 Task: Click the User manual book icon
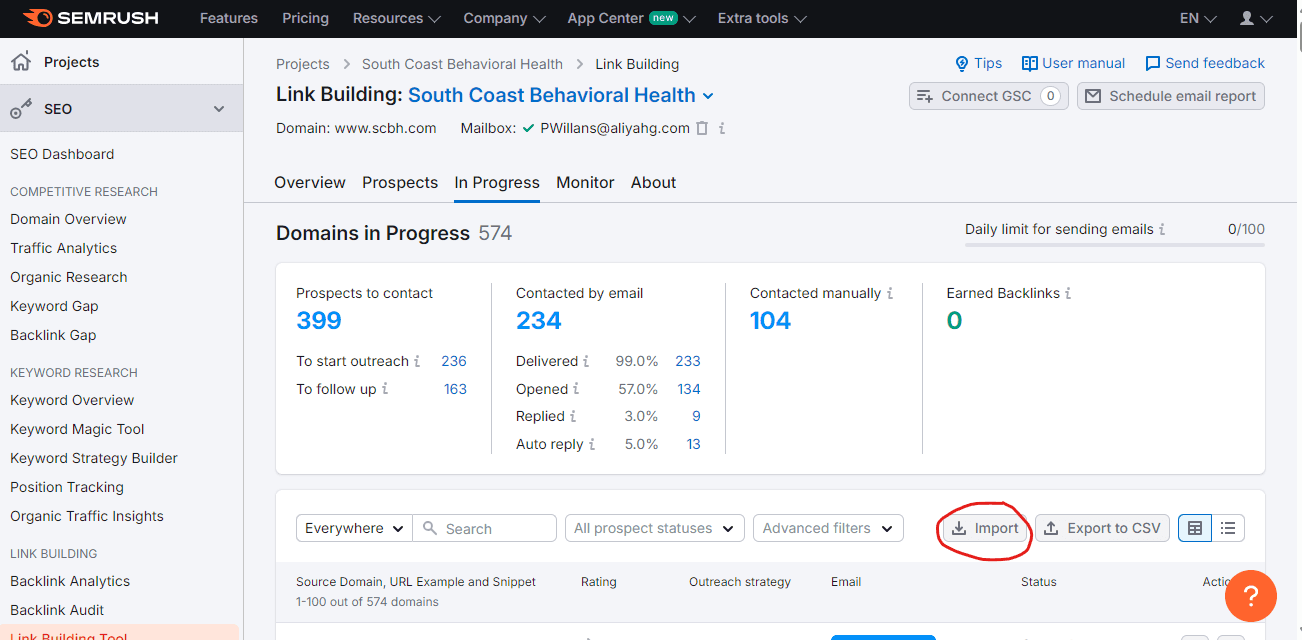tap(1029, 63)
